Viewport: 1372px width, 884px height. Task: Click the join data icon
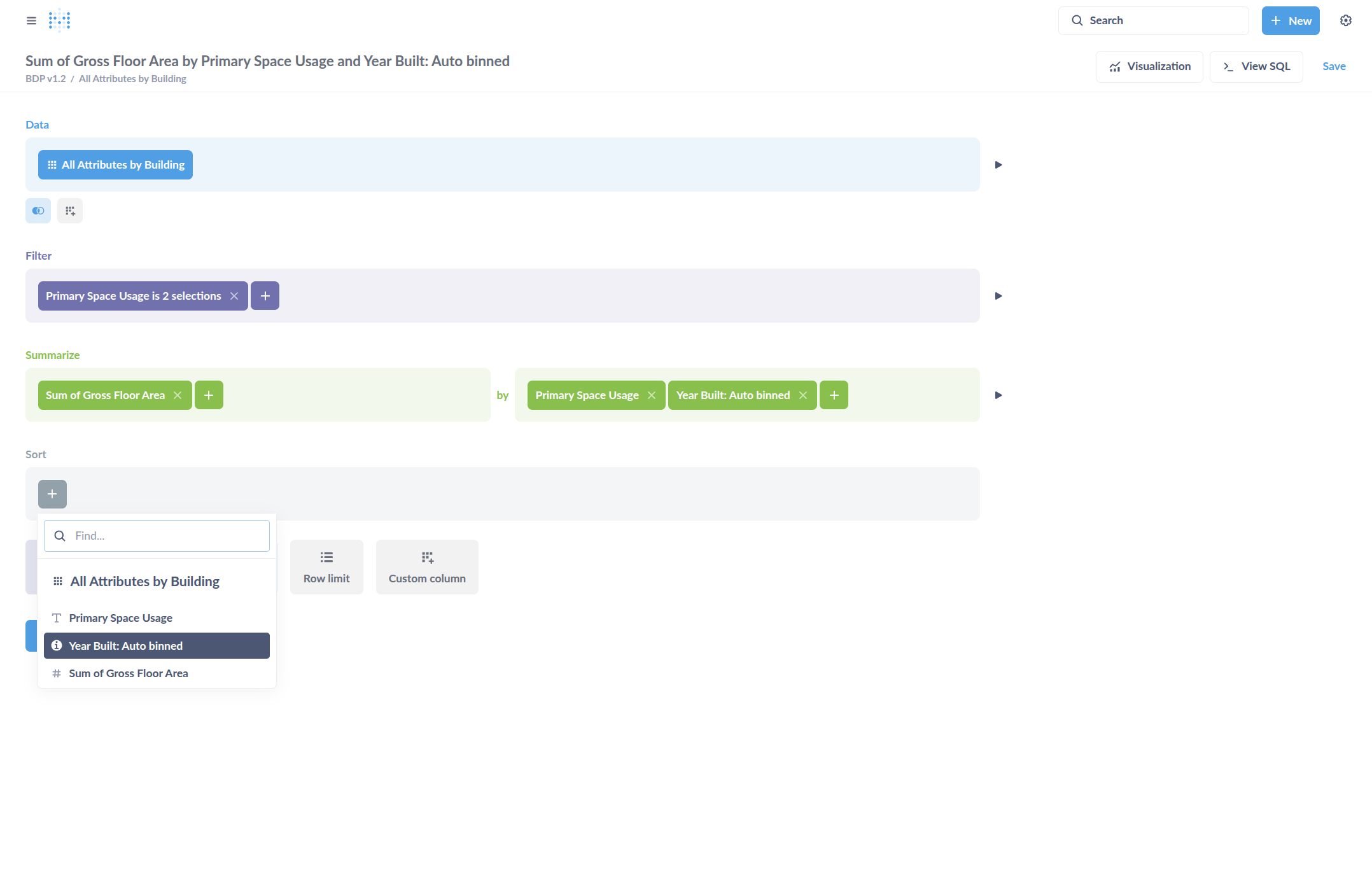click(x=38, y=211)
